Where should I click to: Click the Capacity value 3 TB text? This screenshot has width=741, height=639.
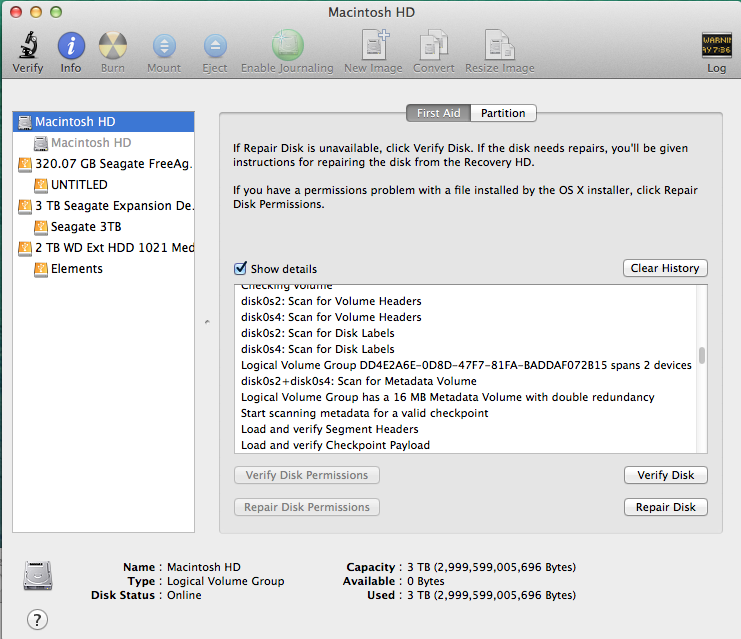click(x=491, y=567)
